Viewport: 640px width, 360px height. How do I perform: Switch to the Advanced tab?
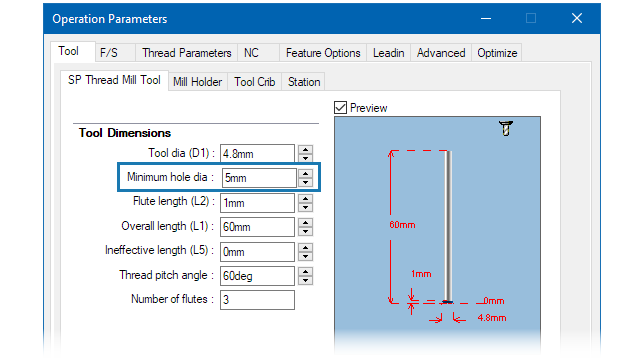click(441, 53)
